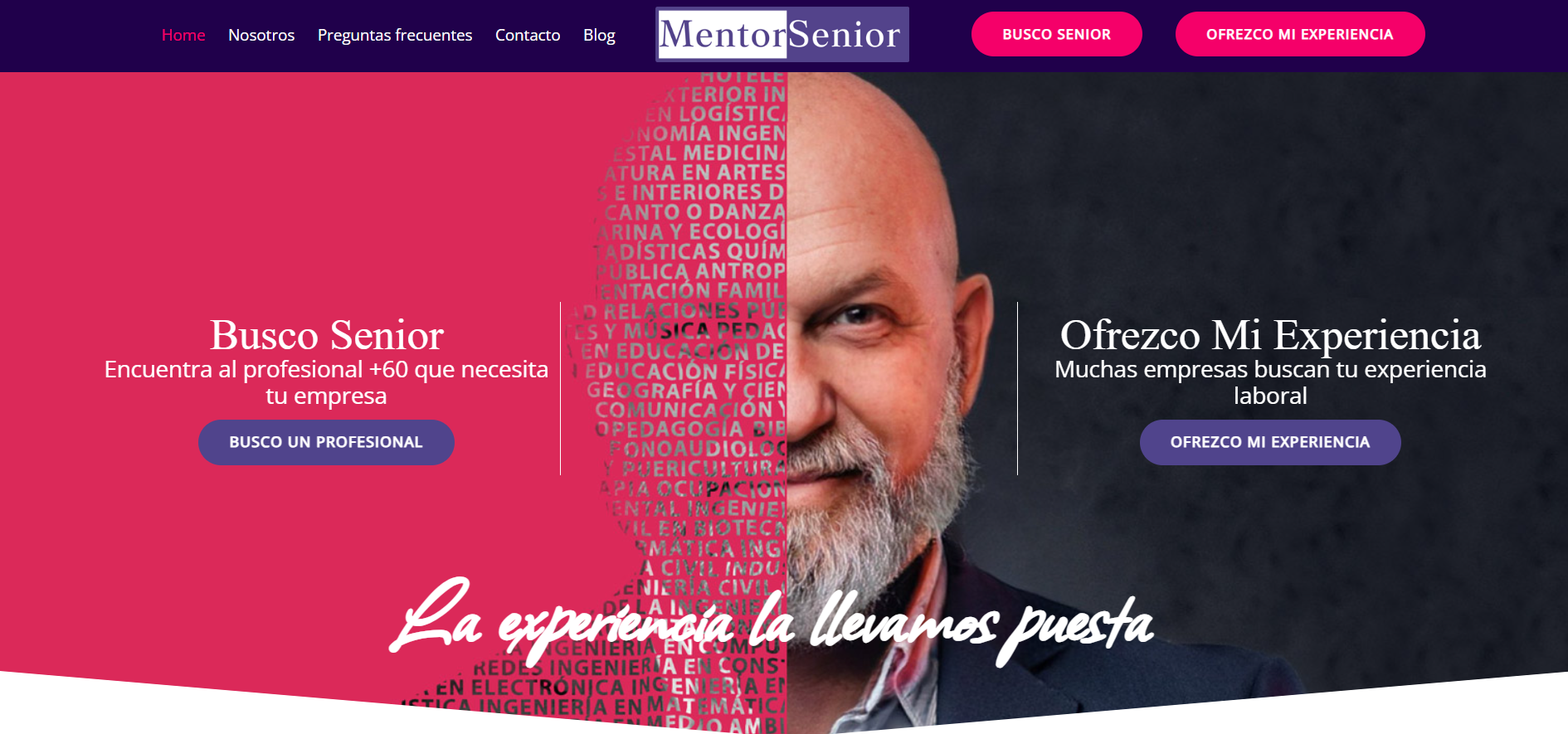1568x734 pixels.
Task: Click the pink BUSCO SENIOR header button
Action: 1056,34
